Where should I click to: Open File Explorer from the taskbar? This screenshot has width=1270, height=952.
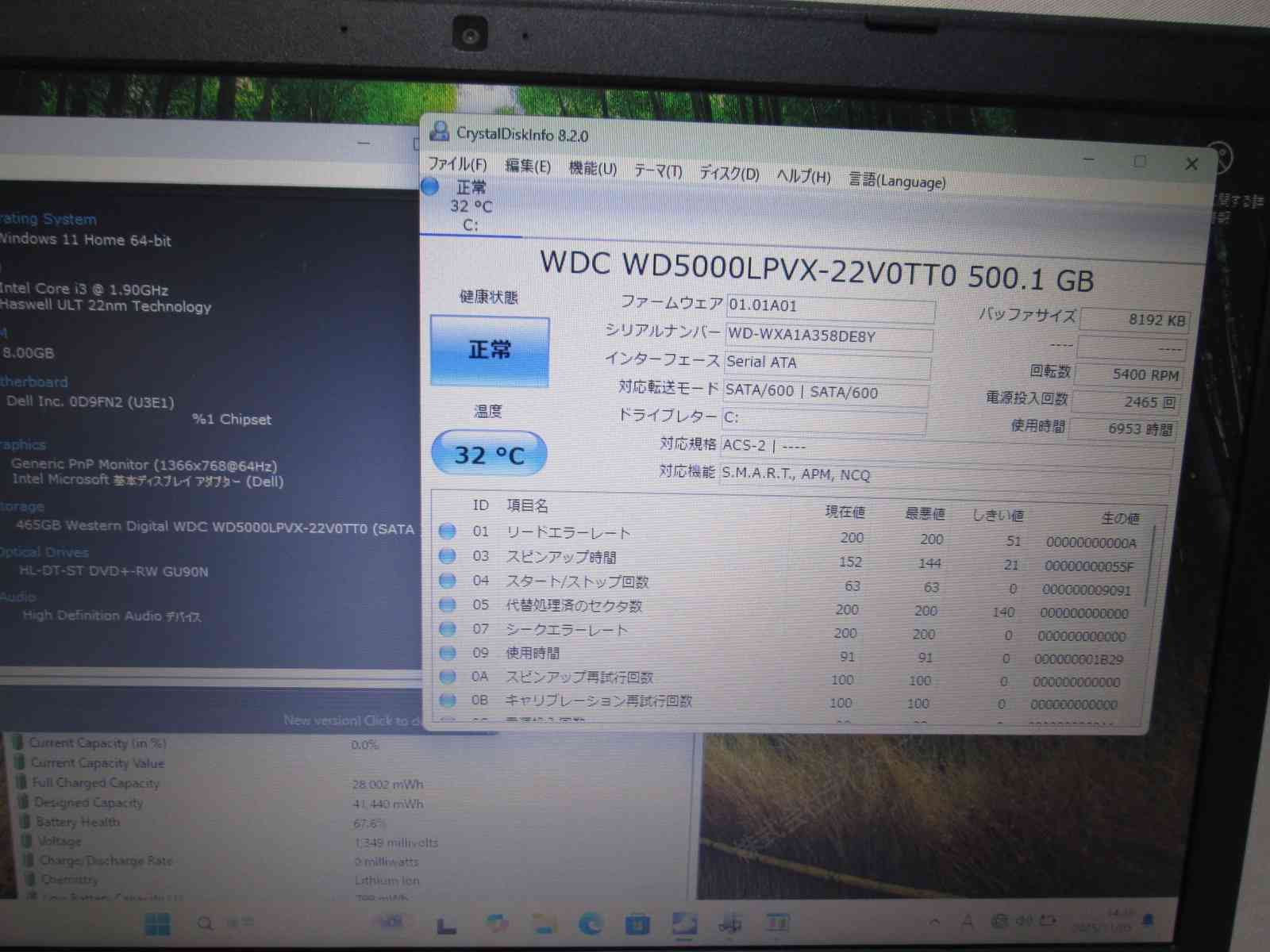544,923
